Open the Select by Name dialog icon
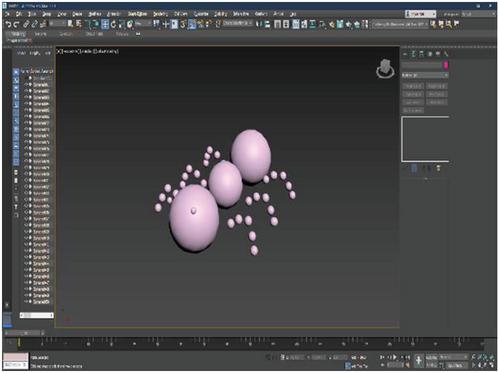Viewport: 498px width, 373px height. tap(79, 24)
